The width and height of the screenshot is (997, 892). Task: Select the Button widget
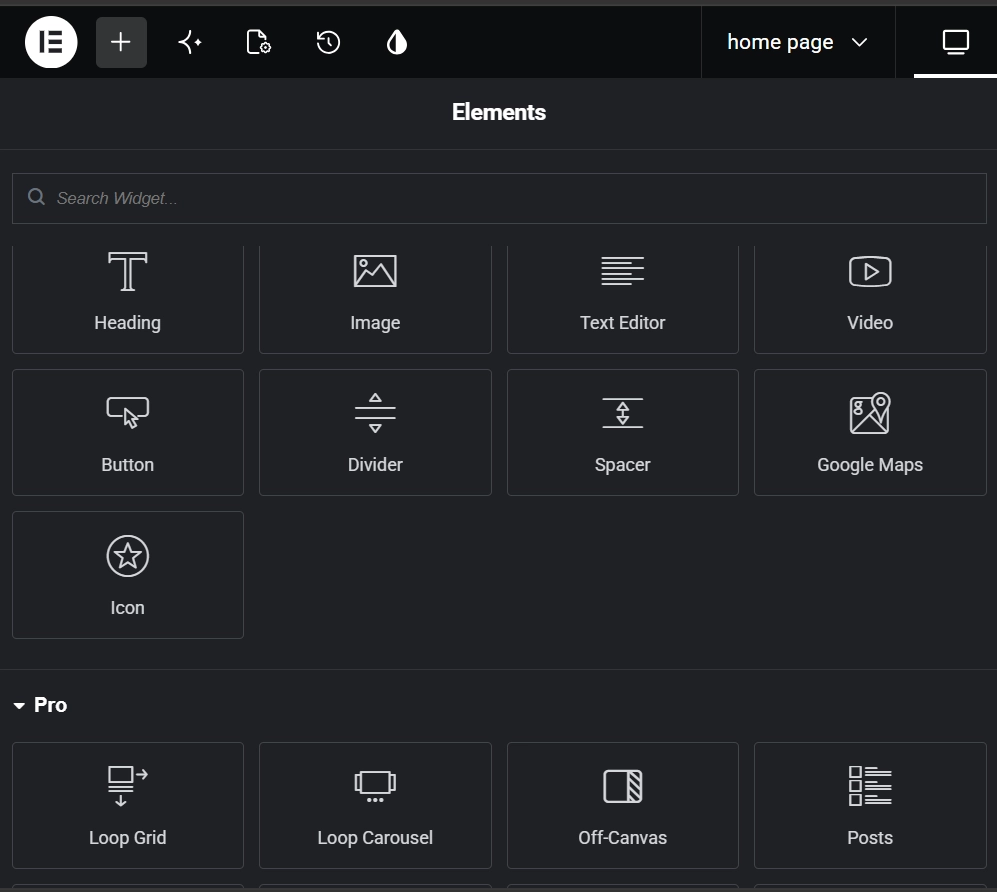tap(128, 432)
